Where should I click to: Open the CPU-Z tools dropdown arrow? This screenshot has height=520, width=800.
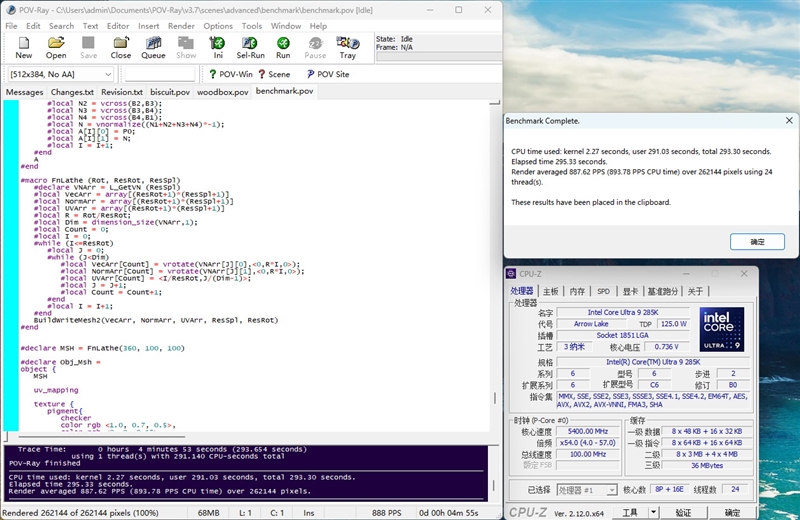tap(653, 512)
